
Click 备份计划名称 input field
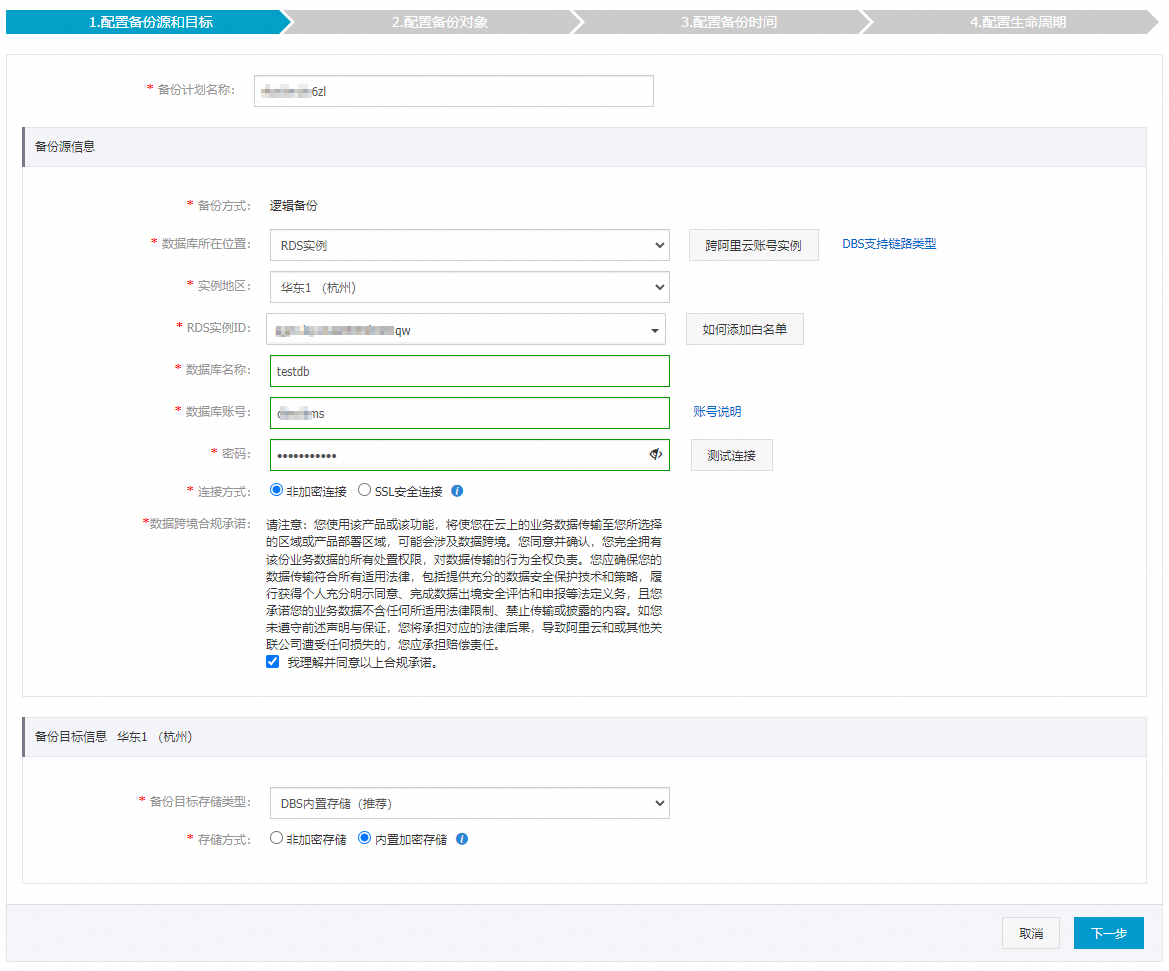tap(454, 91)
